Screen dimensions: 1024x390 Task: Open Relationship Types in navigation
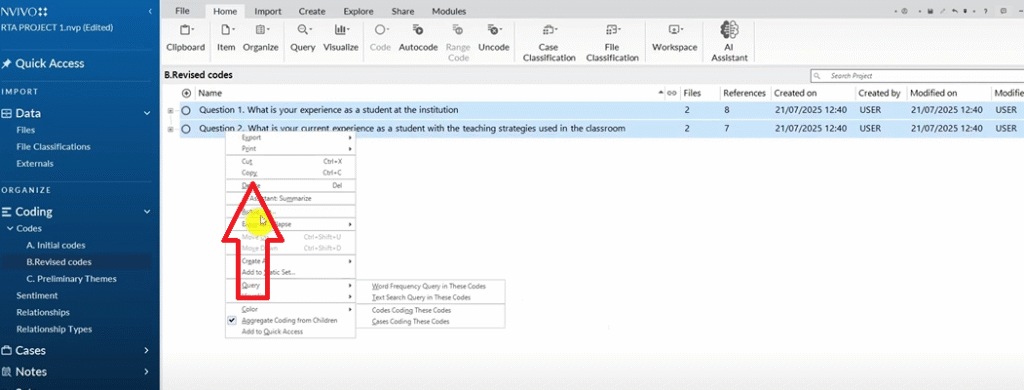pyautogui.click(x=54, y=329)
